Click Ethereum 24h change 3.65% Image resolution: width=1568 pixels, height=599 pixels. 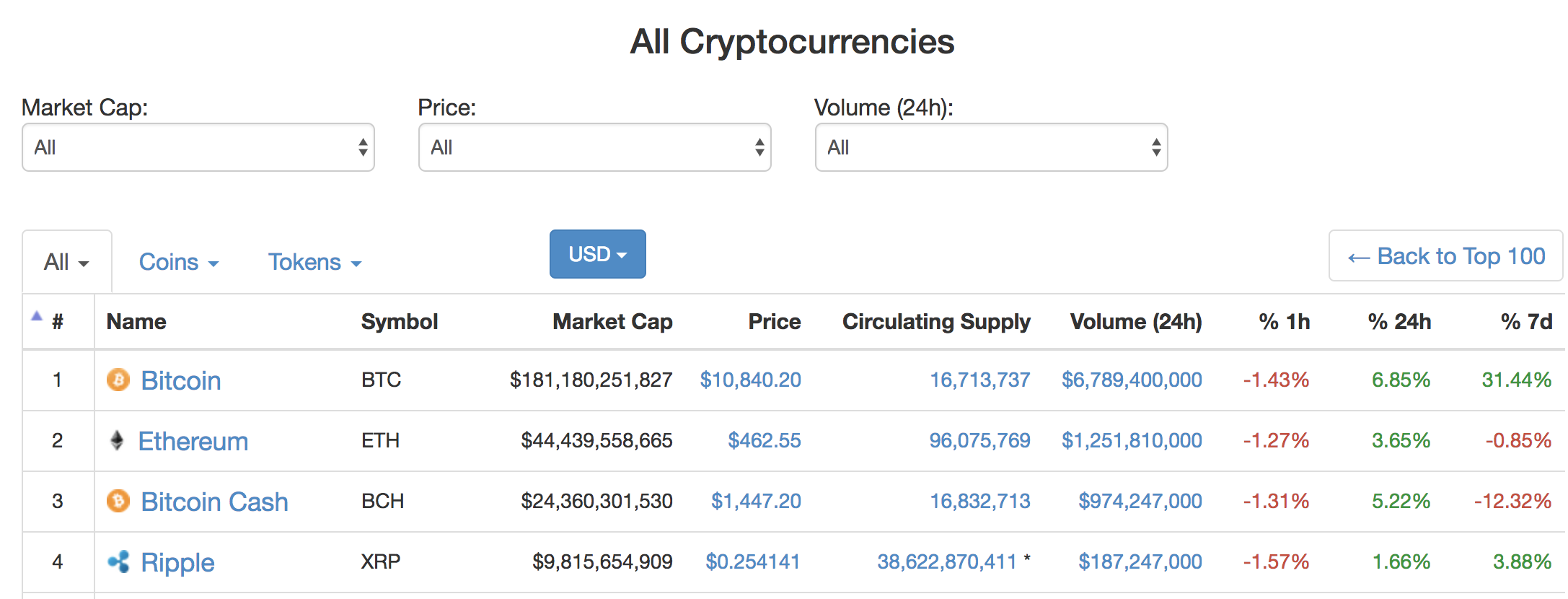pyautogui.click(x=1401, y=440)
